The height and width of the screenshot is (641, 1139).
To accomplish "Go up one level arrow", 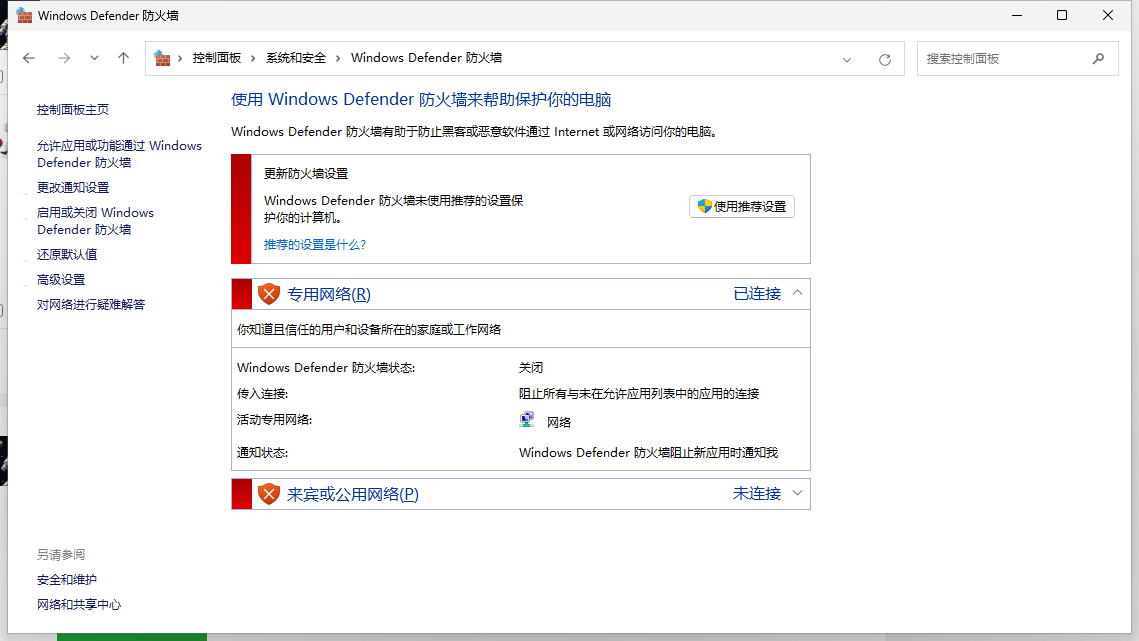I will pos(123,58).
